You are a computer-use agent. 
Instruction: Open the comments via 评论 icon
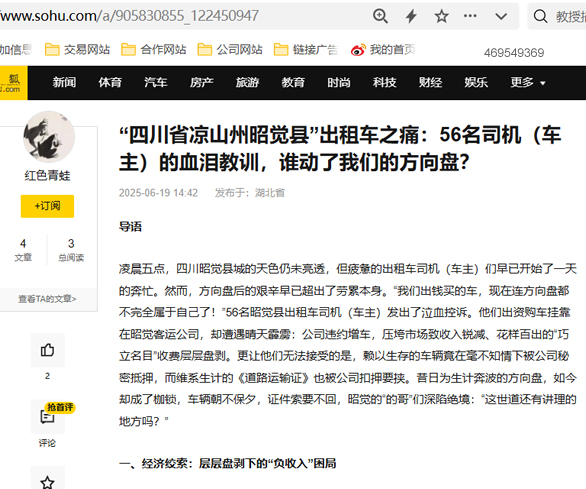pyautogui.click(x=47, y=417)
